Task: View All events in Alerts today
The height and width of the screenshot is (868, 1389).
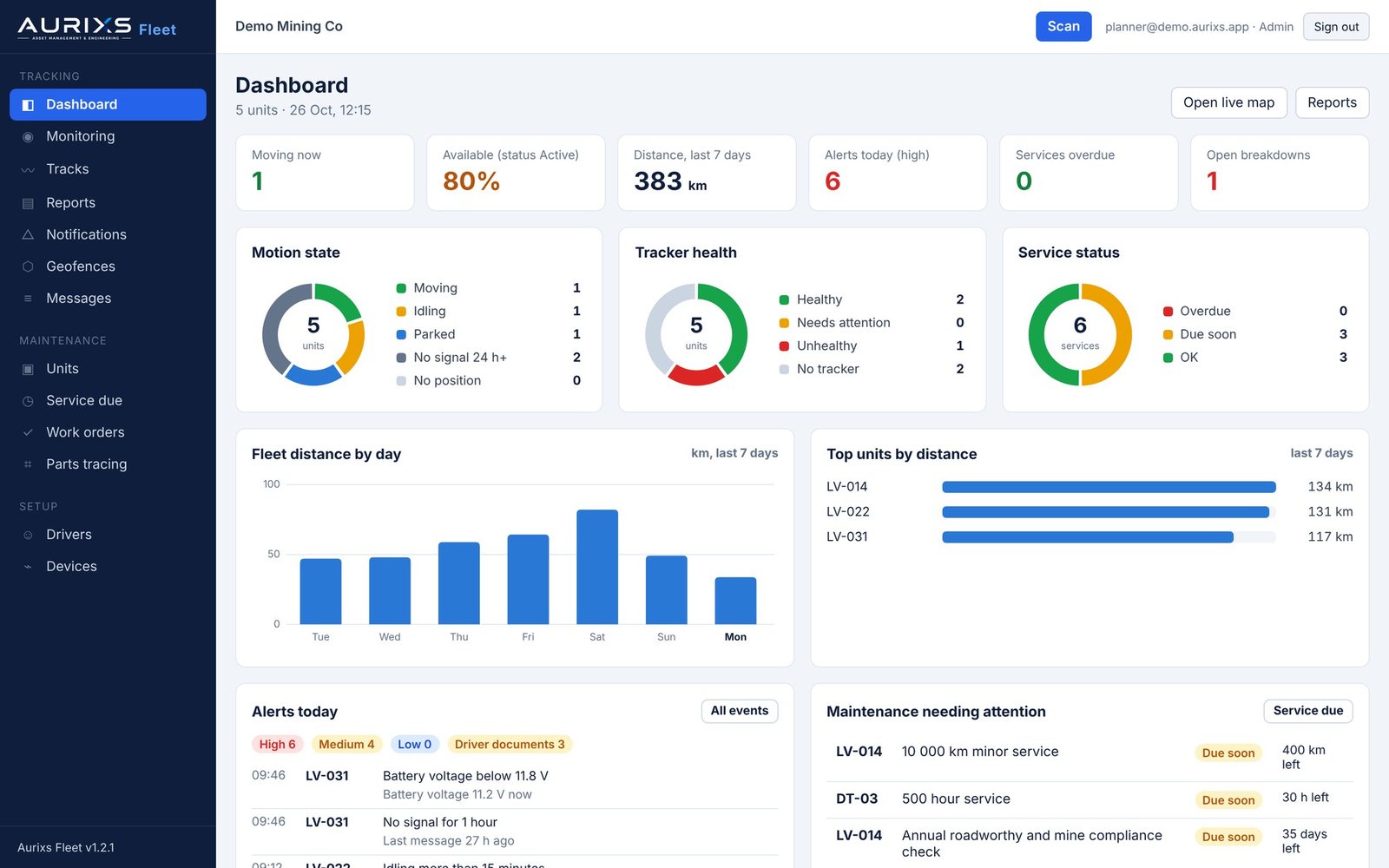Action: [740, 711]
